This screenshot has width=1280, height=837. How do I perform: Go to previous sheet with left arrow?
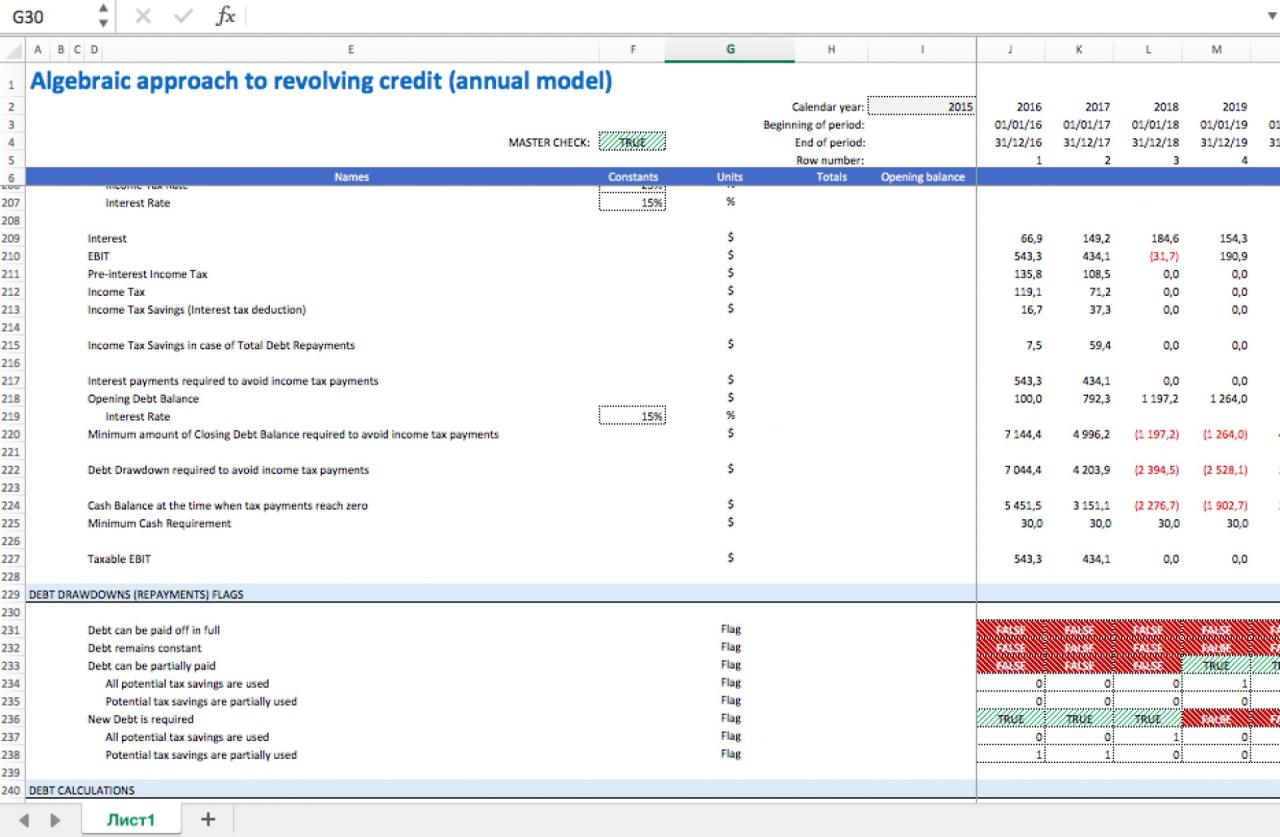pos(23,820)
